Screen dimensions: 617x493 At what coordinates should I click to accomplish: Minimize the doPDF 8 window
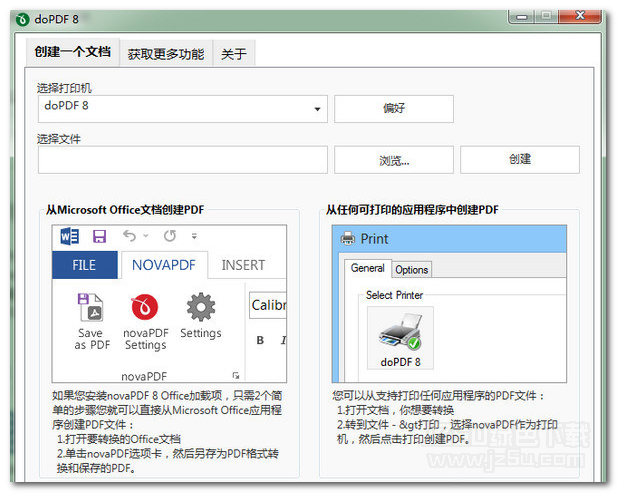tap(521, 16)
